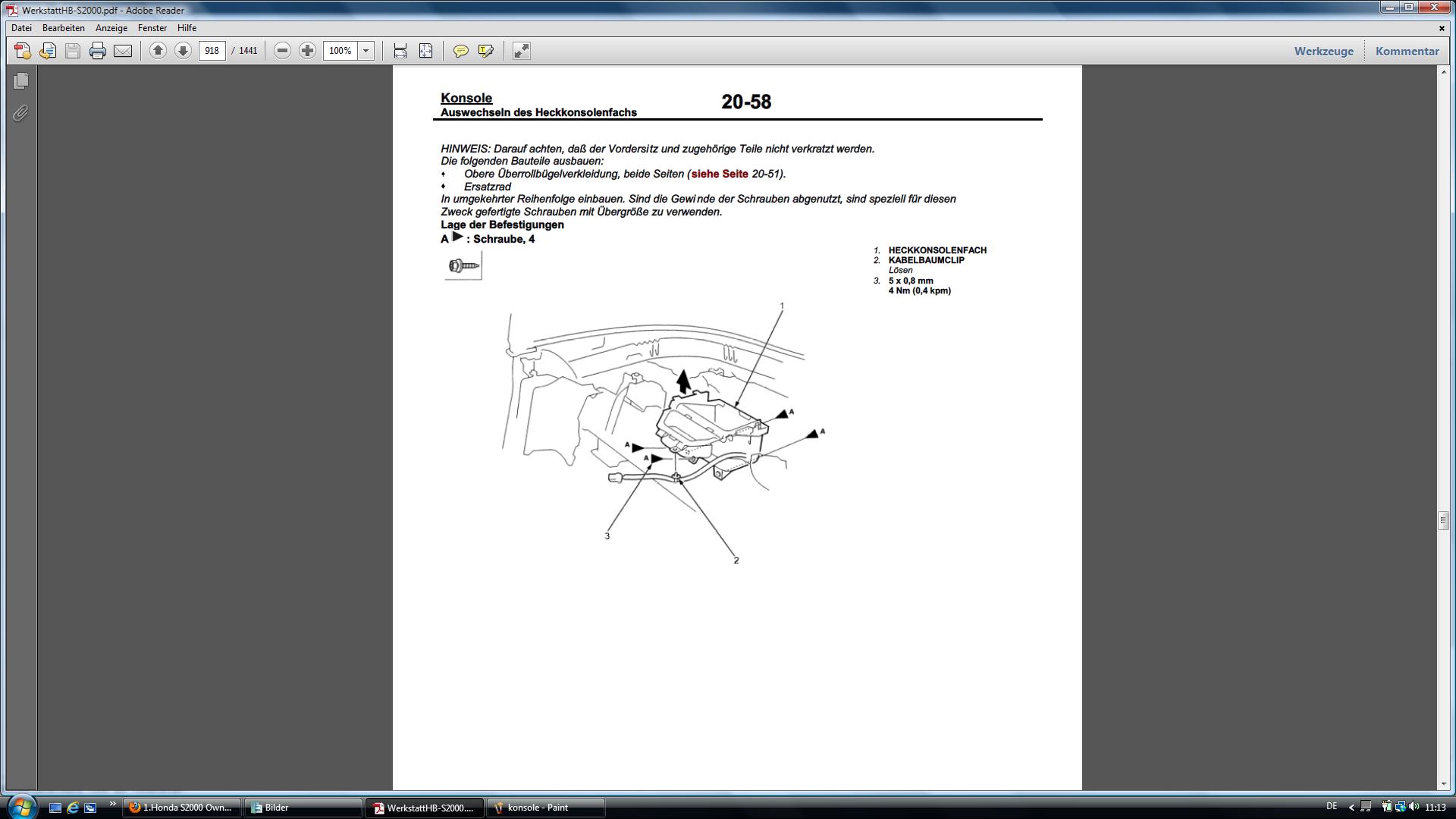Go to previous page with up arrow
The width and height of the screenshot is (1456, 819).
(x=158, y=51)
